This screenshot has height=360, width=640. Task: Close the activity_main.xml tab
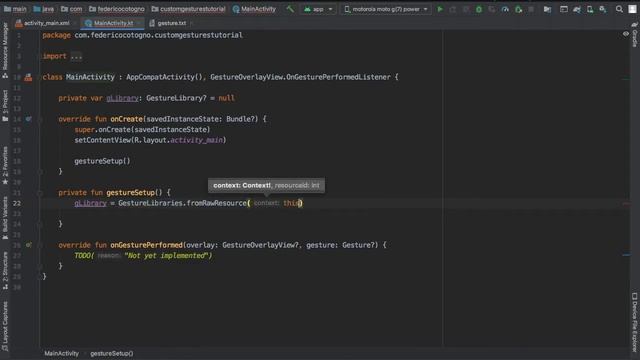tap(76, 23)
